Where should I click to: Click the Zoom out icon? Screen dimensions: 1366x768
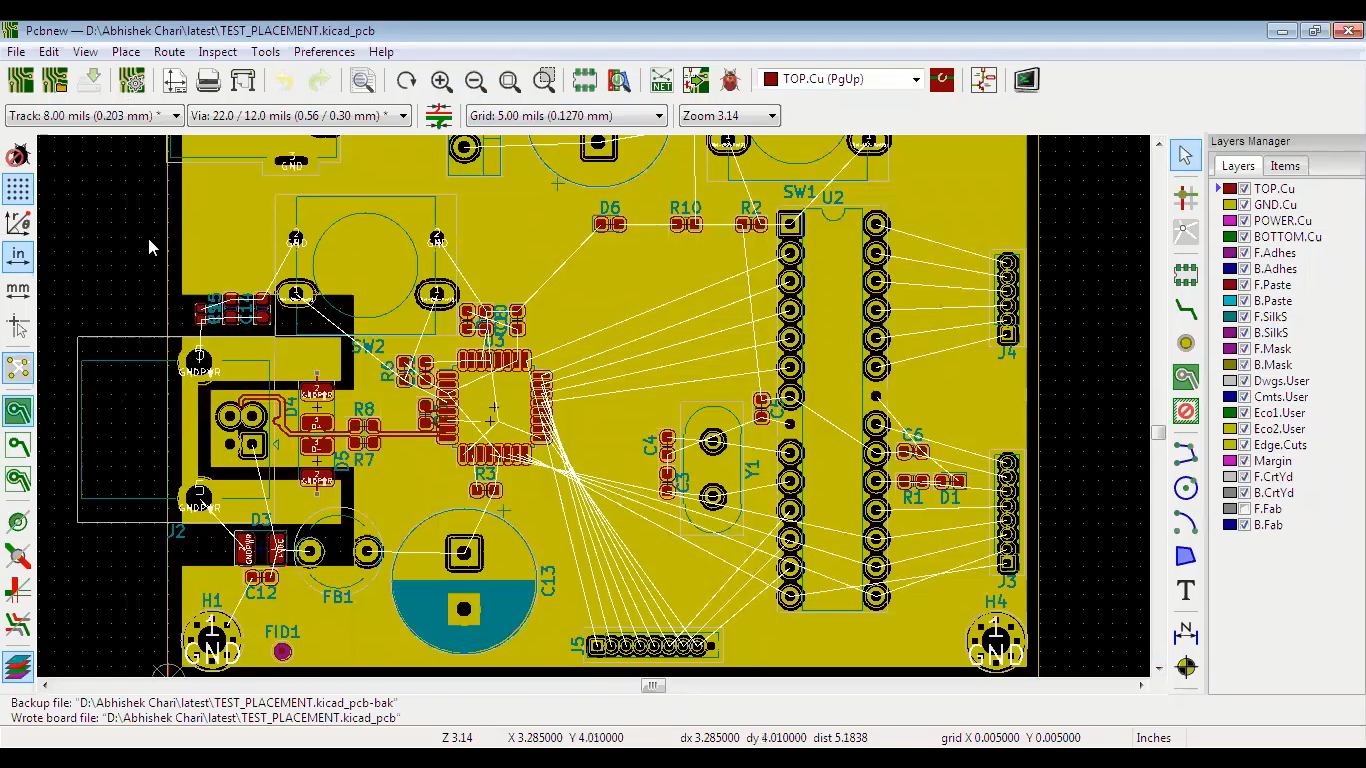pyautogui.click(x=475, y=80)
